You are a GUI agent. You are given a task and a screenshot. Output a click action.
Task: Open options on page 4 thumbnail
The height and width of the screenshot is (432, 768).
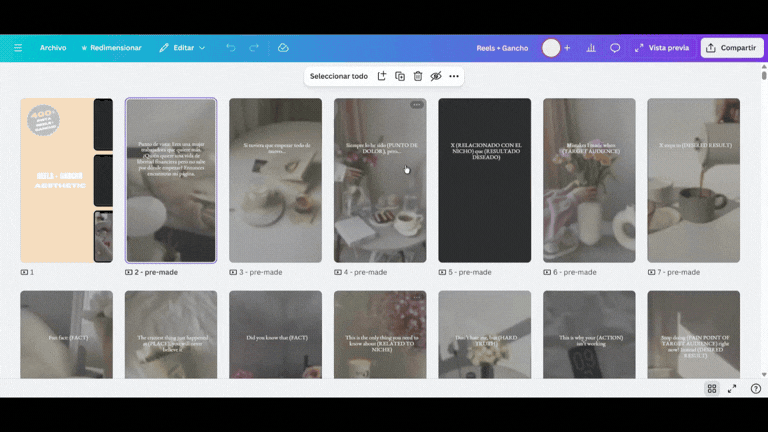416,105
